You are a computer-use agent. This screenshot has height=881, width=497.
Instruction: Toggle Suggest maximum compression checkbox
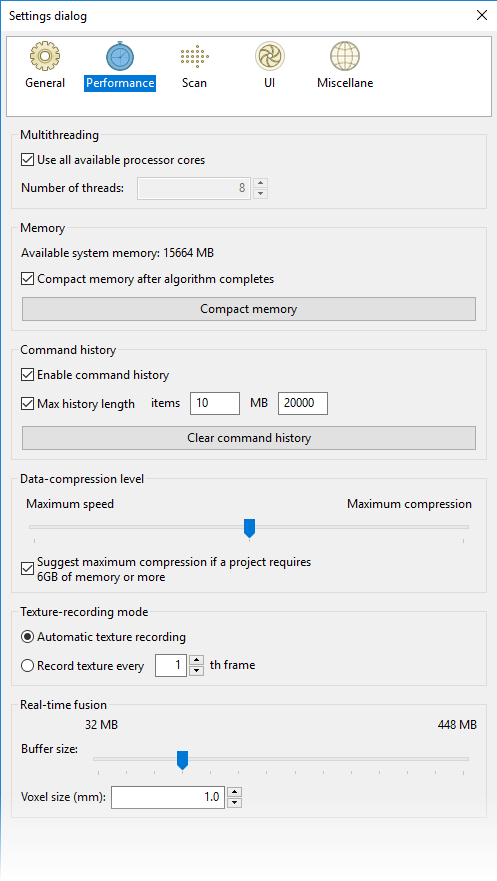point(28,569)
